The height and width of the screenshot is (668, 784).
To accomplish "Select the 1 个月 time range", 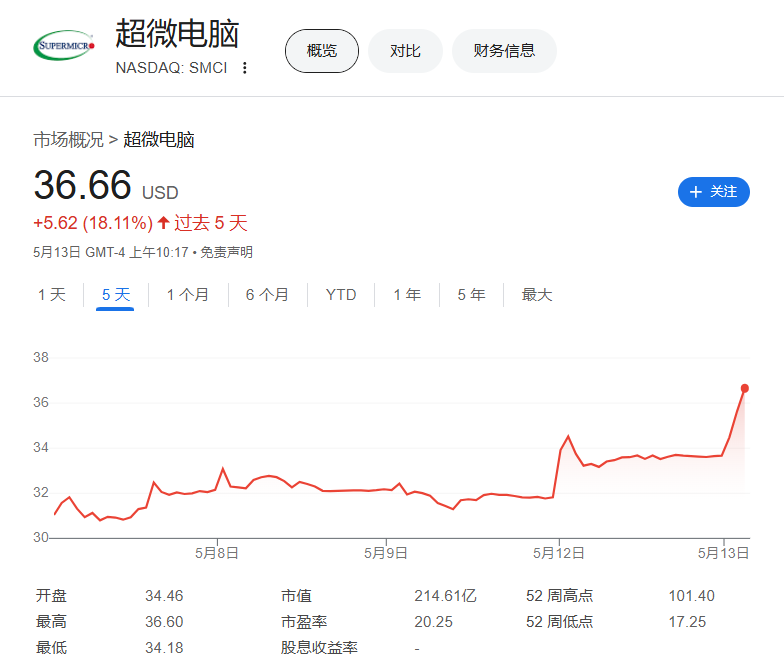I will point(188,294).
